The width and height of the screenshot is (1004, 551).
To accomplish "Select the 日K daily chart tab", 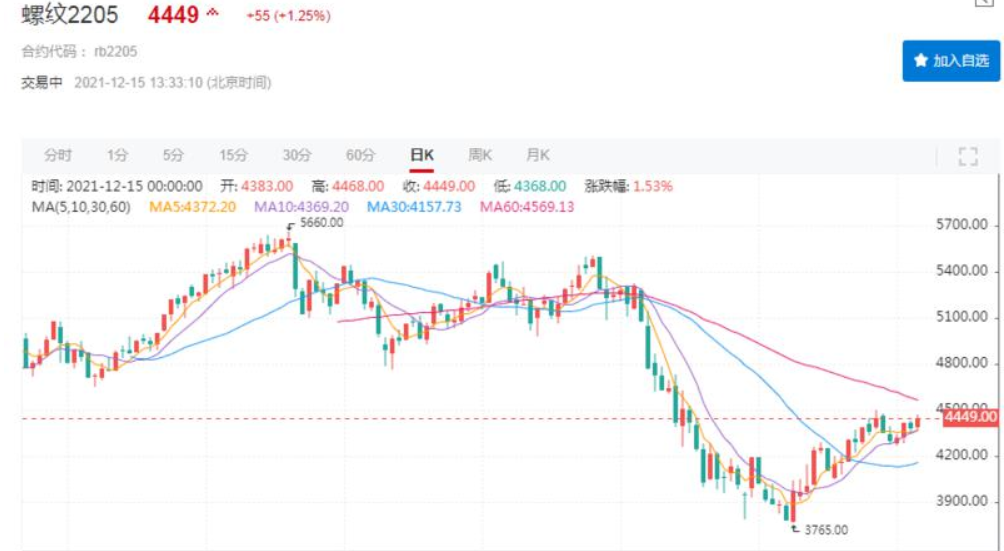I will point(422,155).
